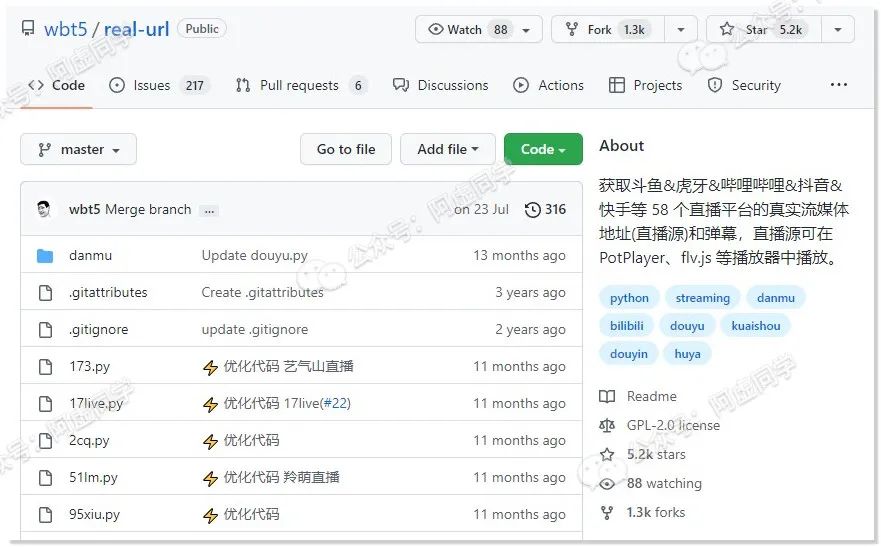This screenshot has height=547, width=881.
Task: Open the Pull requests tab
Action: coord(302,85)
